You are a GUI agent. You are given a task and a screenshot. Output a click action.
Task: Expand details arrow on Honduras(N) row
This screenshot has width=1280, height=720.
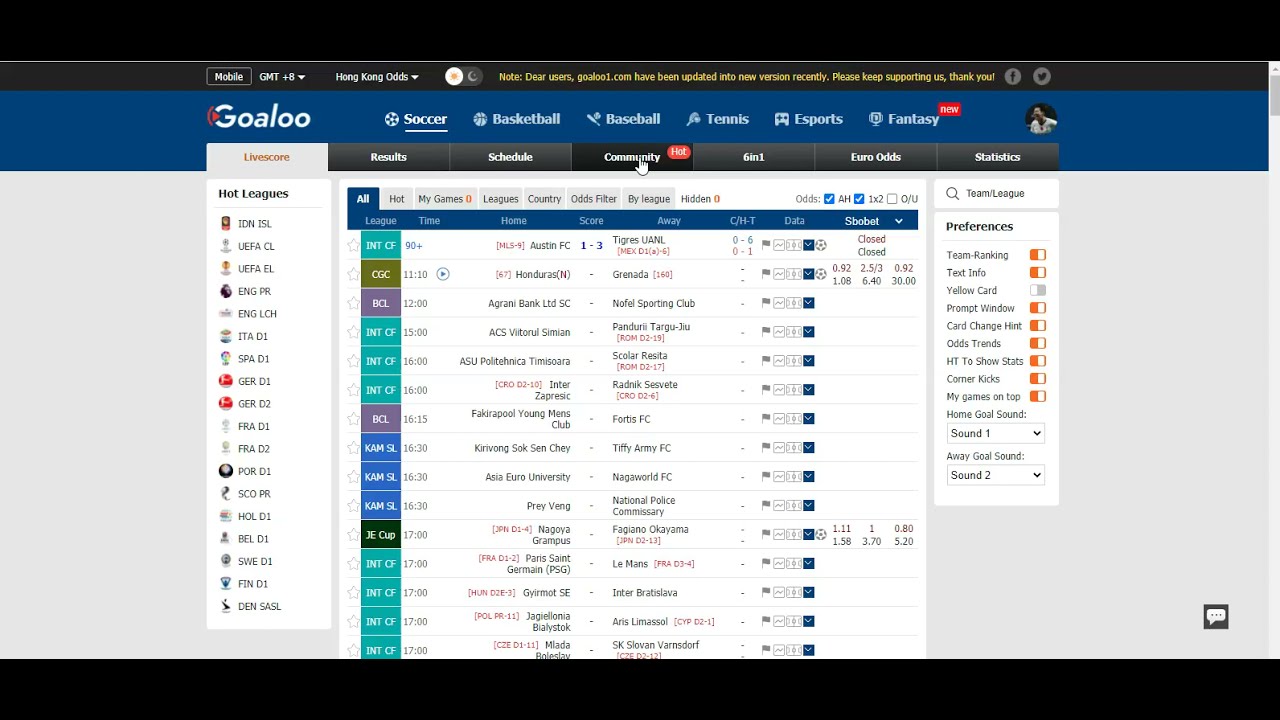[808, 274]
